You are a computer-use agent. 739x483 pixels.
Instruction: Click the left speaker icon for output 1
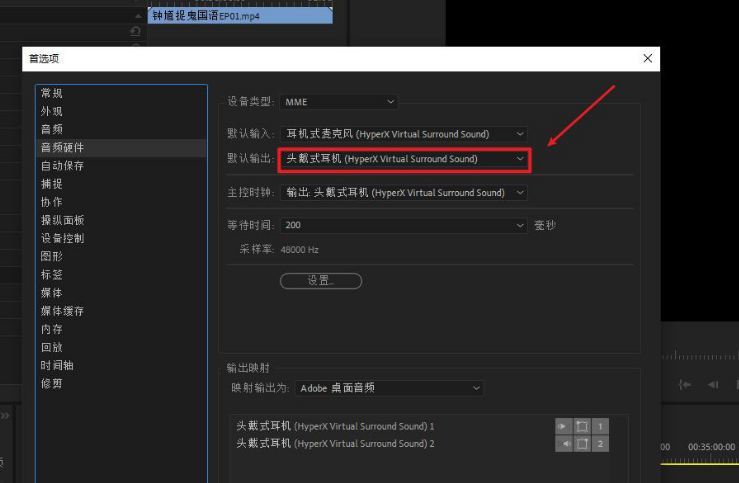pos(564,426)
